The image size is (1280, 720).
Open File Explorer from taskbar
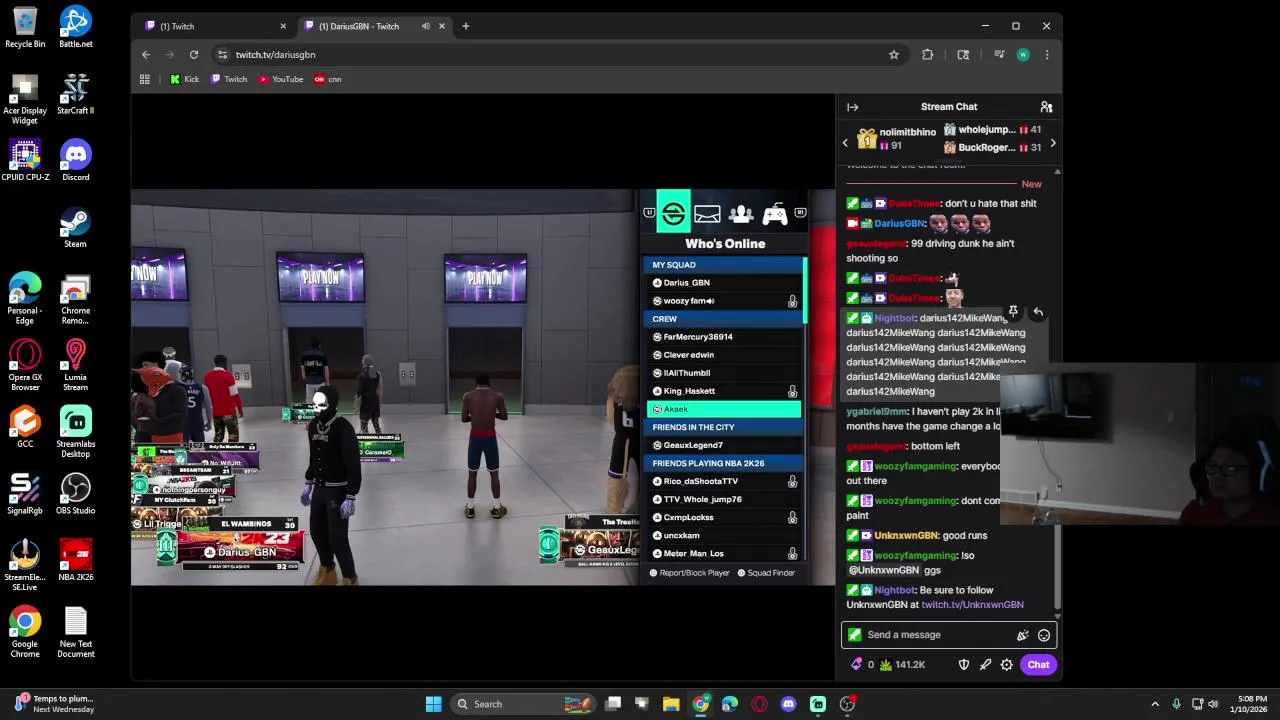pyautogui.click(x=671, y=704)
